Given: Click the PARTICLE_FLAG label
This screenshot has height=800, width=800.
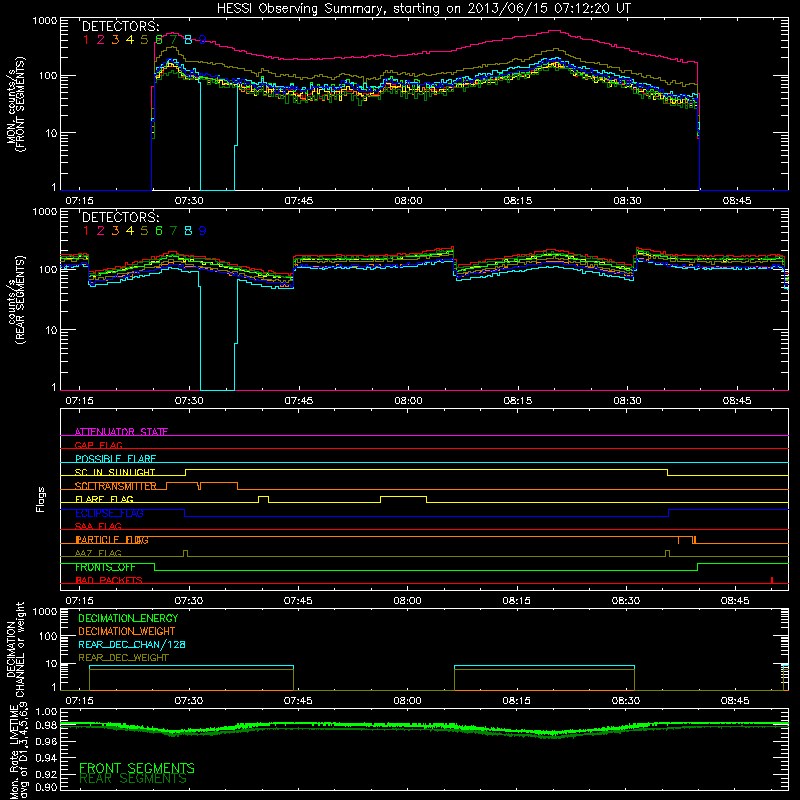Looking at the screenshot, I should (x=112, y=539).
